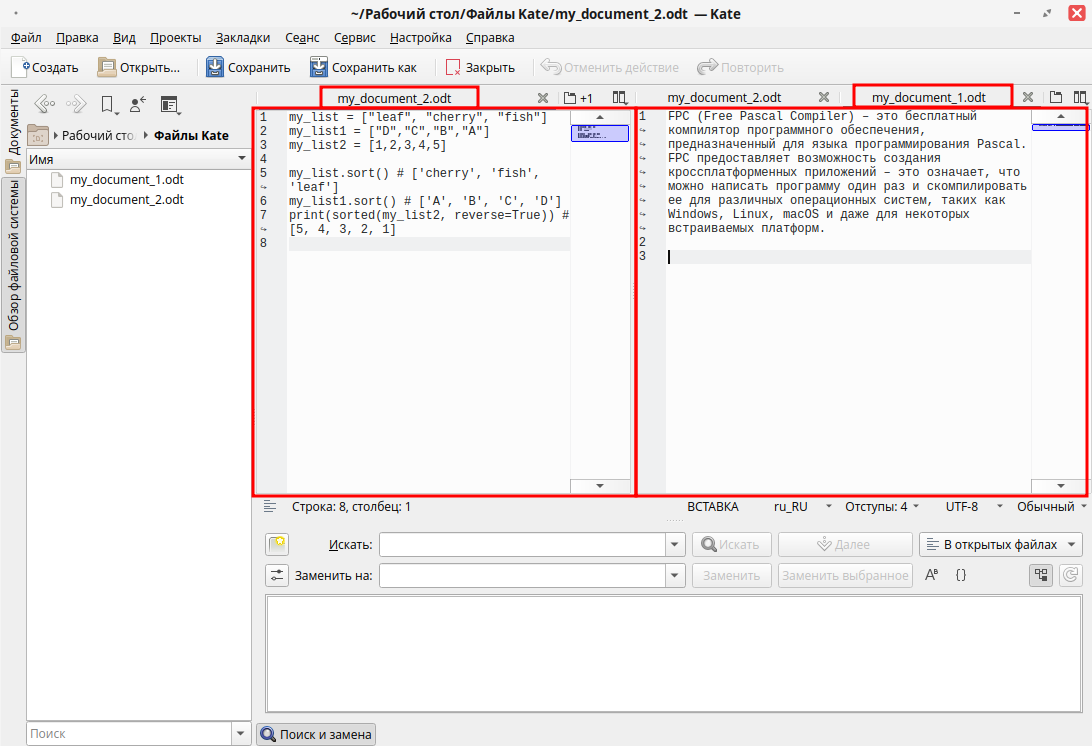The width and height of the screenshot is (1092, 746).
Task: Click the split view icon in left pane
Action: point(619,98)
